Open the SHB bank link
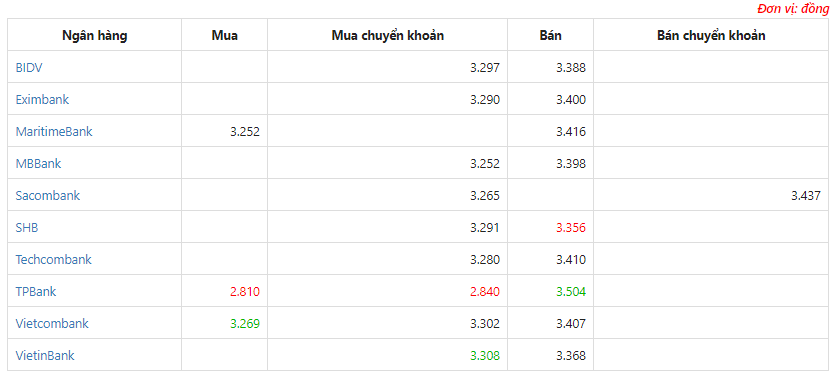Viewport: 840px width, 379px height. 27,227
